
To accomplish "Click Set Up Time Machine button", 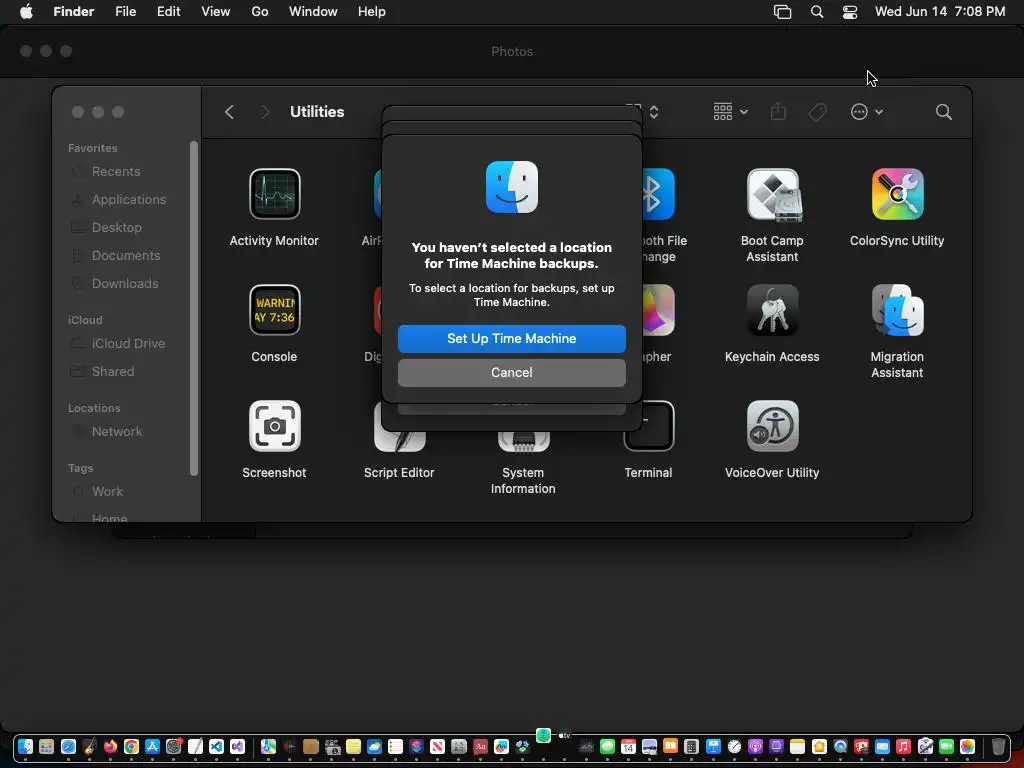I will [511, 338].
